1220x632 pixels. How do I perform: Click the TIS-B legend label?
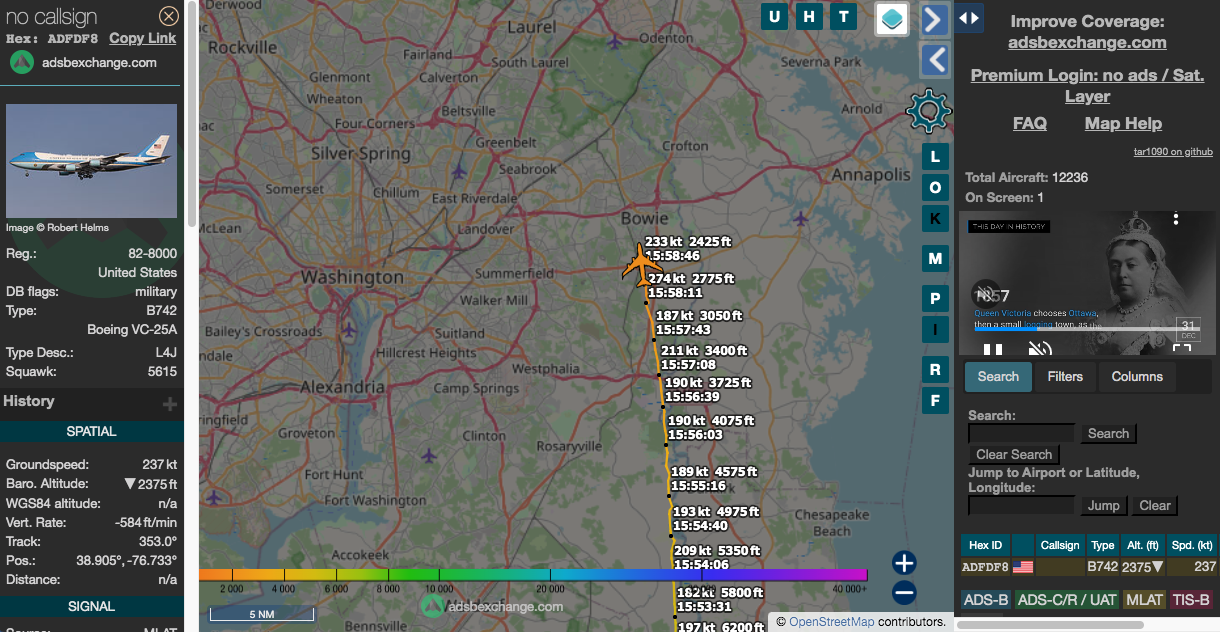click(x=1191, y=600)
